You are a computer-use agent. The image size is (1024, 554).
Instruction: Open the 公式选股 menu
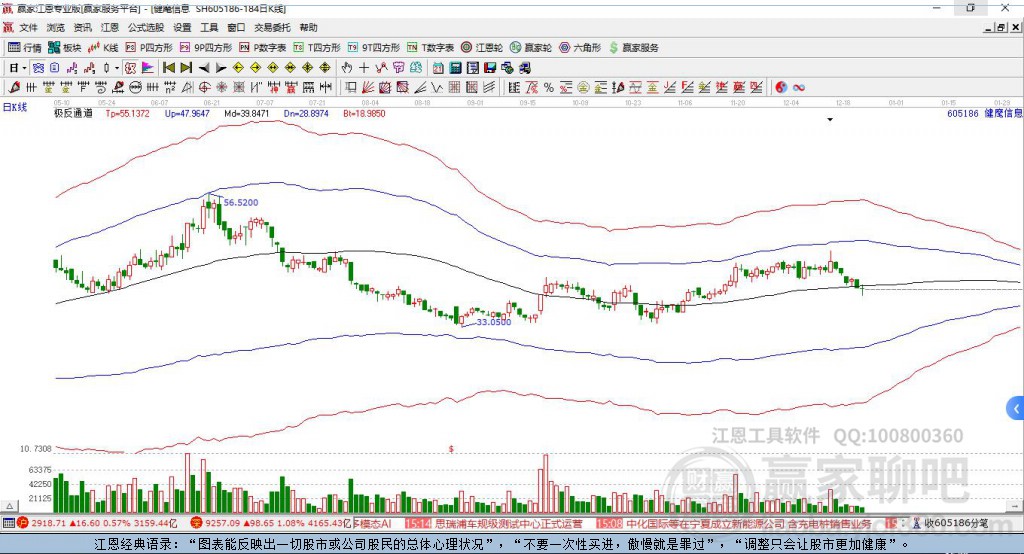pyautogui.click(x=146, y=27)
